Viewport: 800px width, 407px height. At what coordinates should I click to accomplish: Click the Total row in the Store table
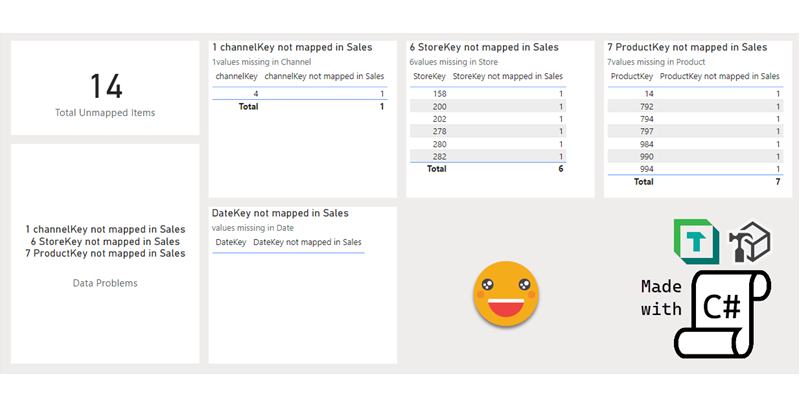[437, 169]
